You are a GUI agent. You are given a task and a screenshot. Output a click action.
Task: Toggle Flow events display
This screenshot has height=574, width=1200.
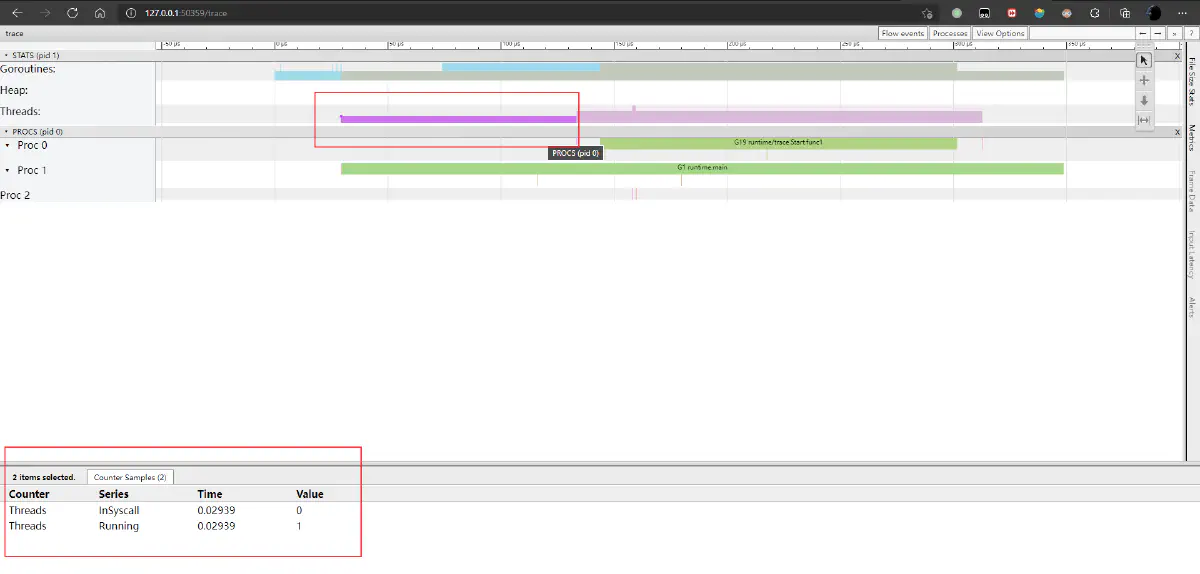[902, 33]
